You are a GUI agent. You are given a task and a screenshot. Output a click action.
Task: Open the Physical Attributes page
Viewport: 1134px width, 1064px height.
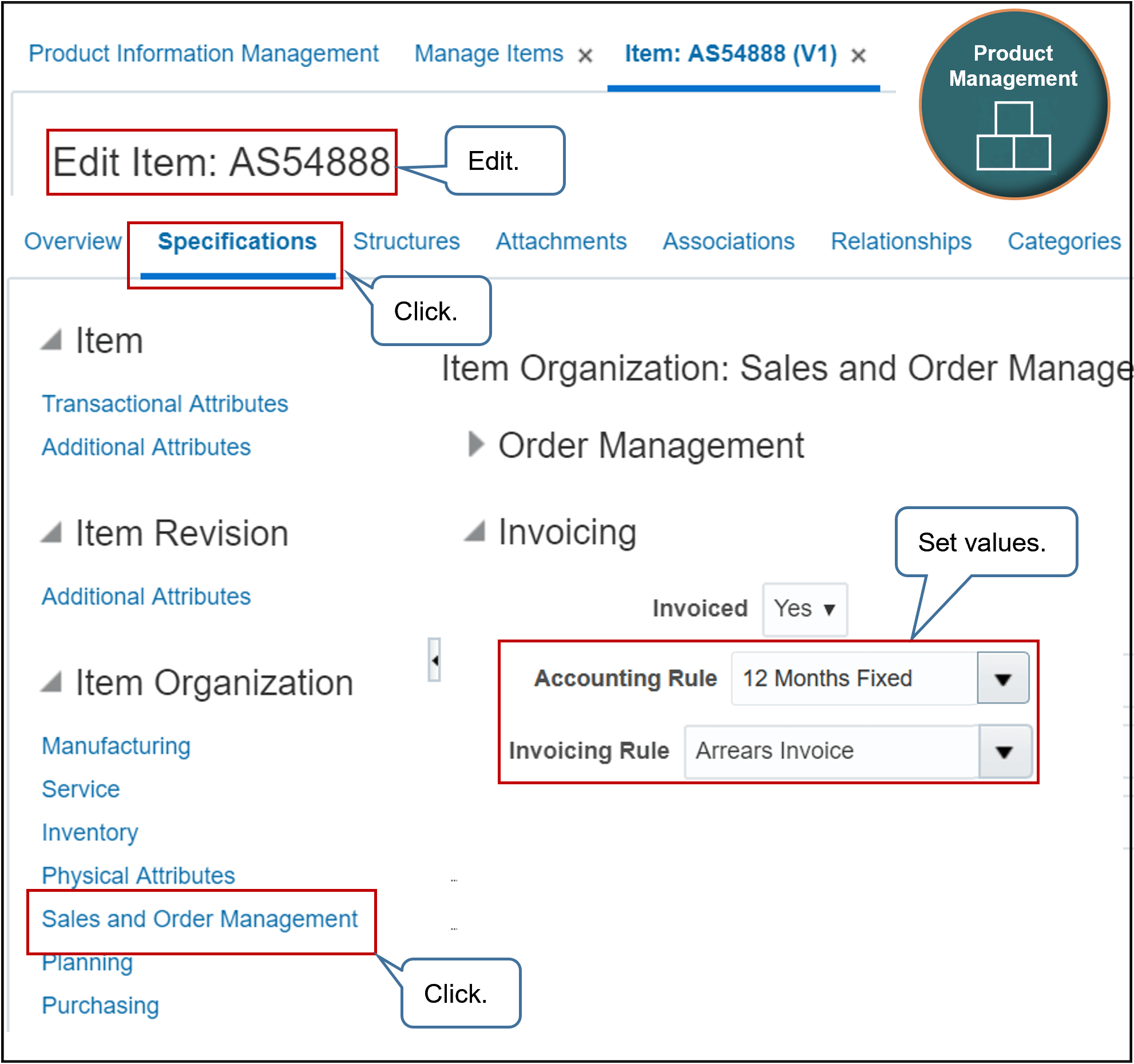(x=138, y=875)
